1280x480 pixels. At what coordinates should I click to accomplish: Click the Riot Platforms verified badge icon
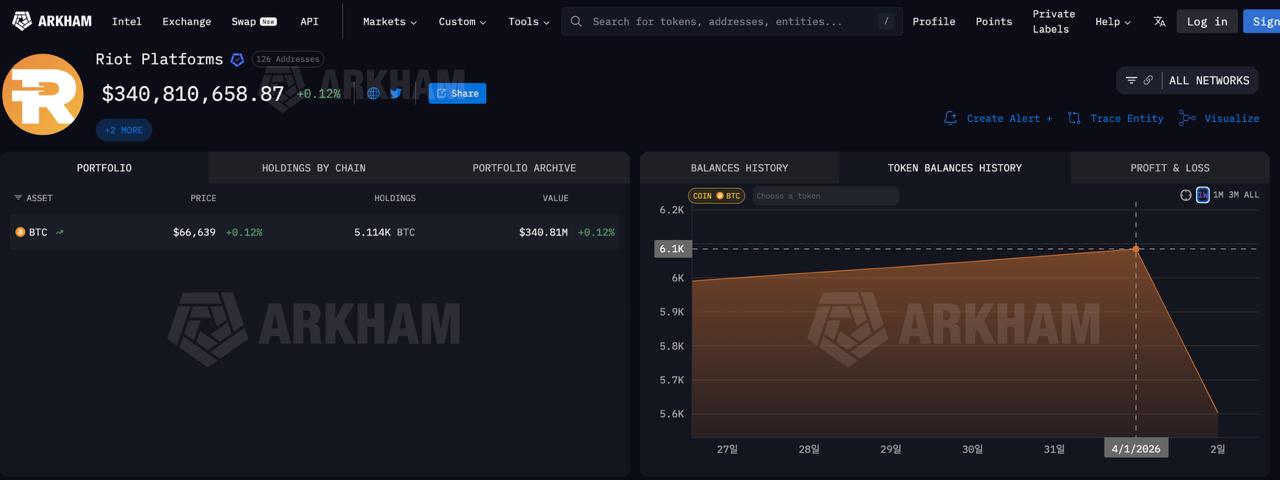coord(237,60)
